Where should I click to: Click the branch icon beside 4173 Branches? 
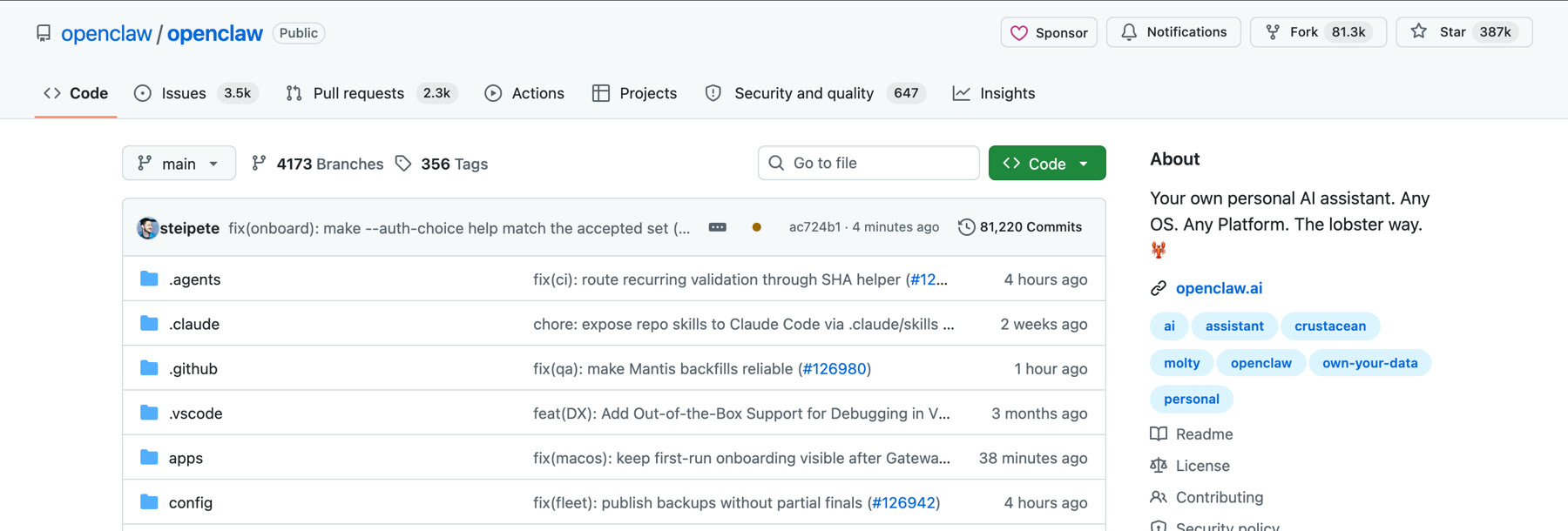point(259,163)
